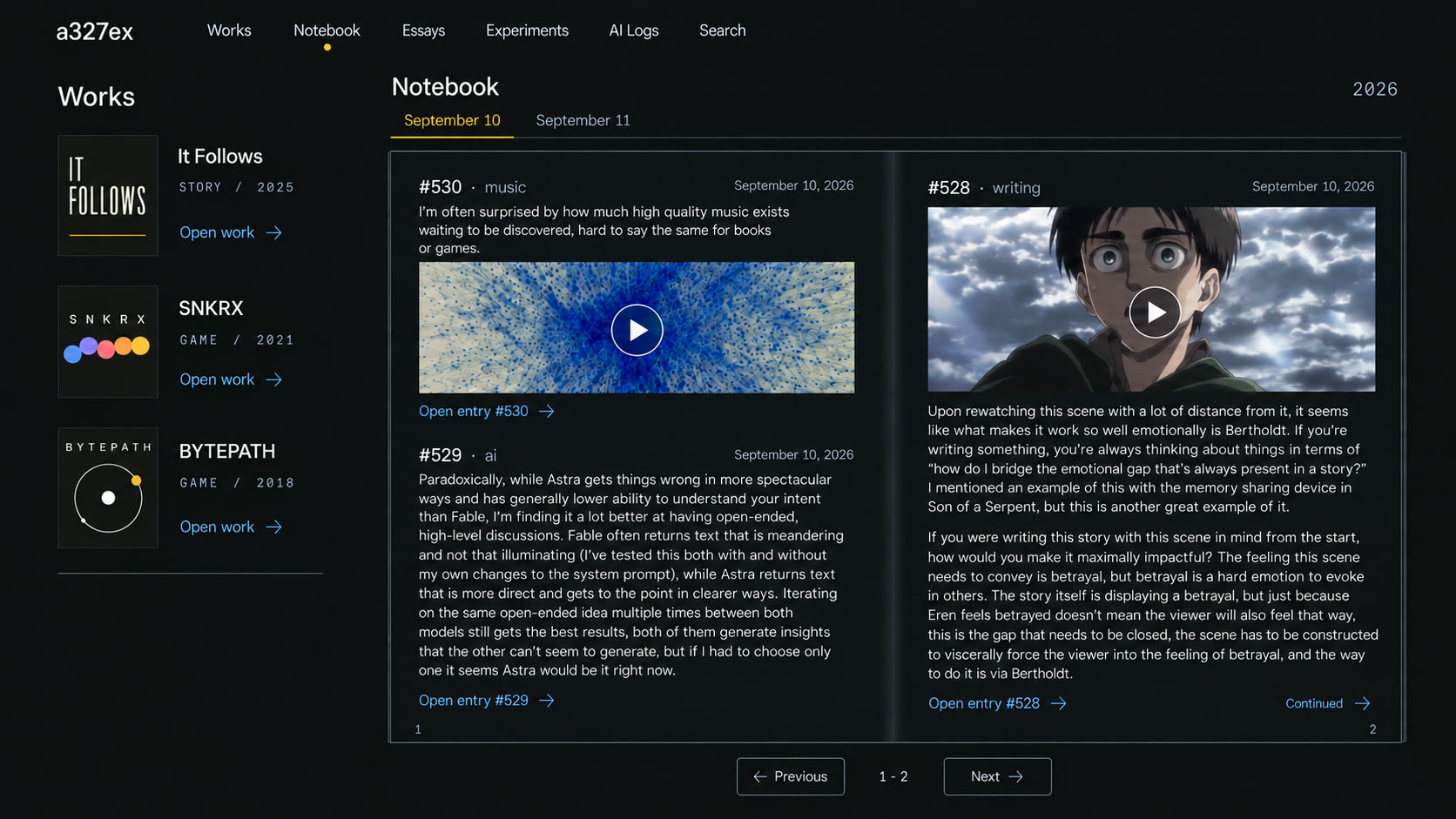Click the Notebook page heading
This screenshot has width=1456, height=819.
445,87
